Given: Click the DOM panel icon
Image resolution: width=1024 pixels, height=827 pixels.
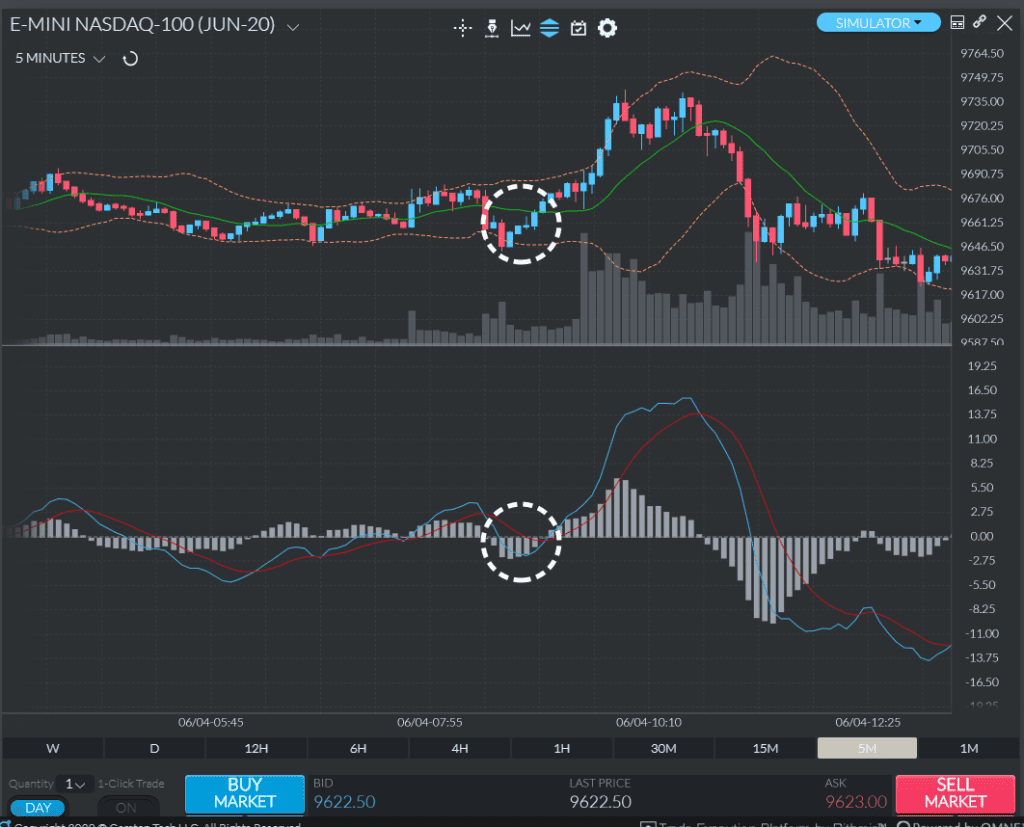Looking at the screenshot, I should (957, 20).
